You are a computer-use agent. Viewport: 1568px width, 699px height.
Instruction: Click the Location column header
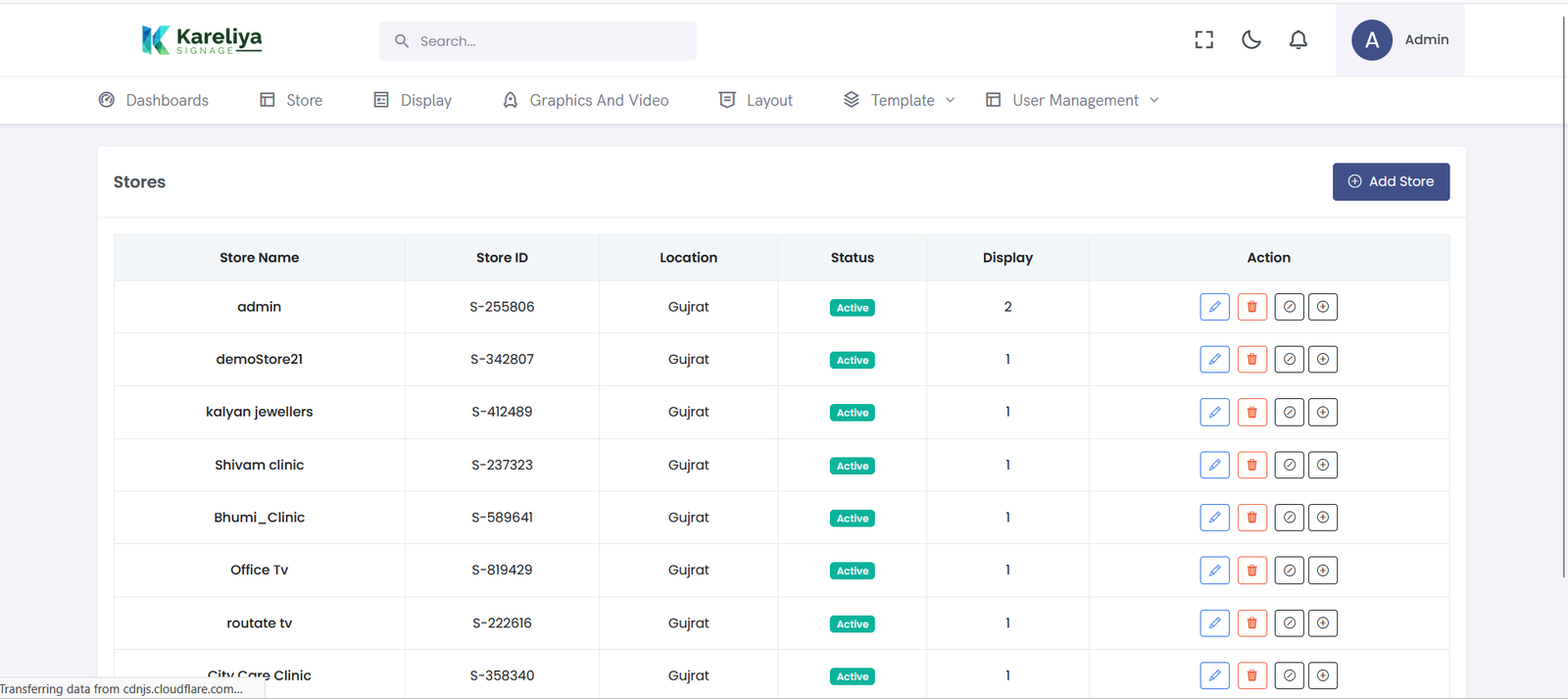coord(689,258)
